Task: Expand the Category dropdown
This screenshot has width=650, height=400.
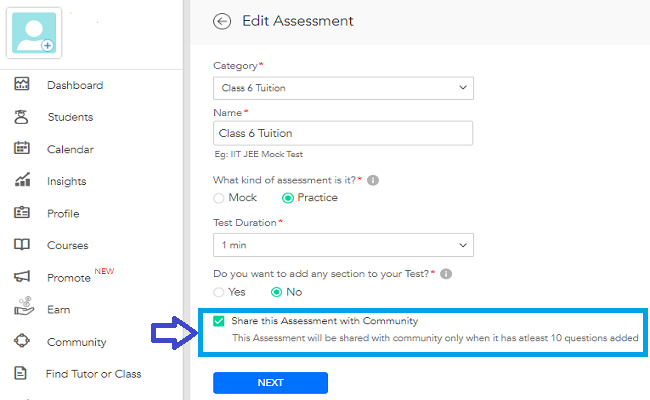Action: [x=343, y=88]
